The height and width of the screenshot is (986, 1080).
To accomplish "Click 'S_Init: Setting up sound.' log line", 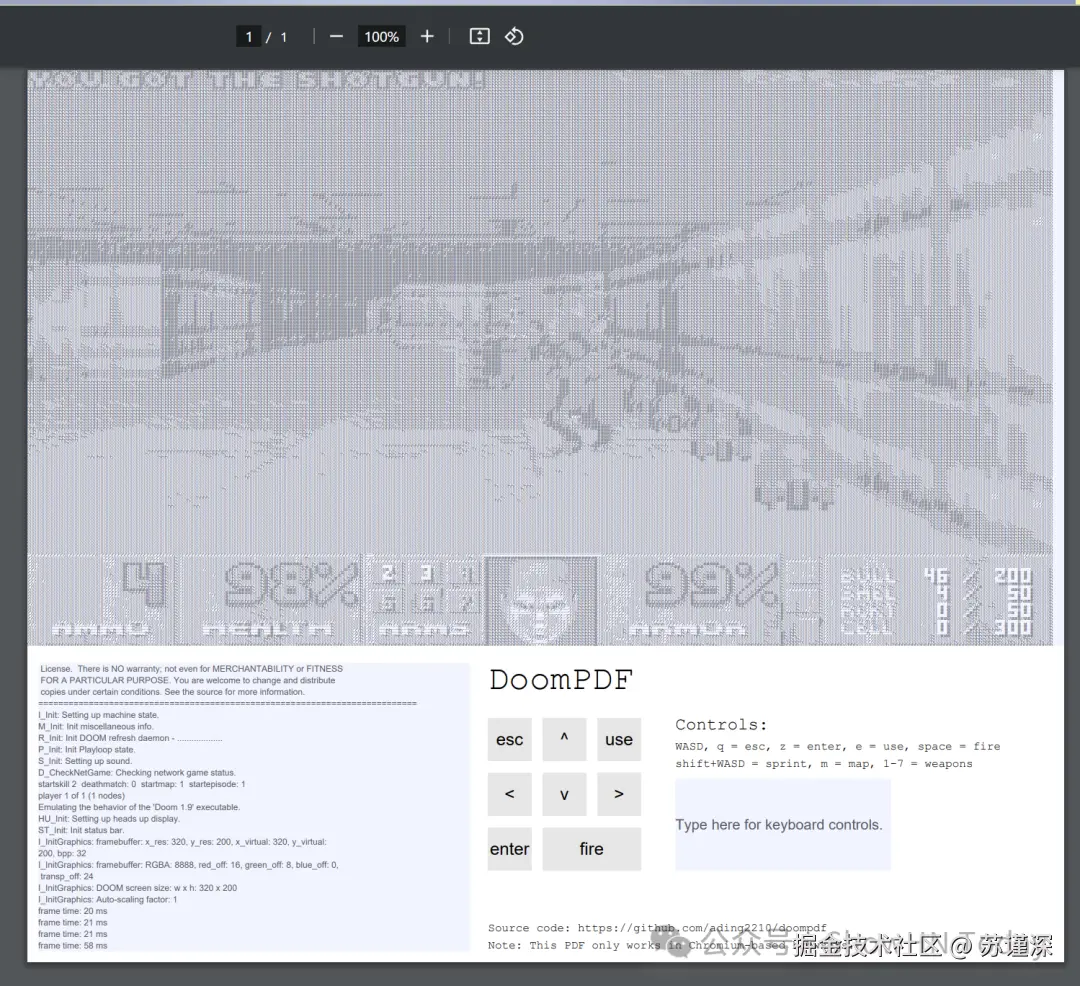I will (x=85, y=761).
